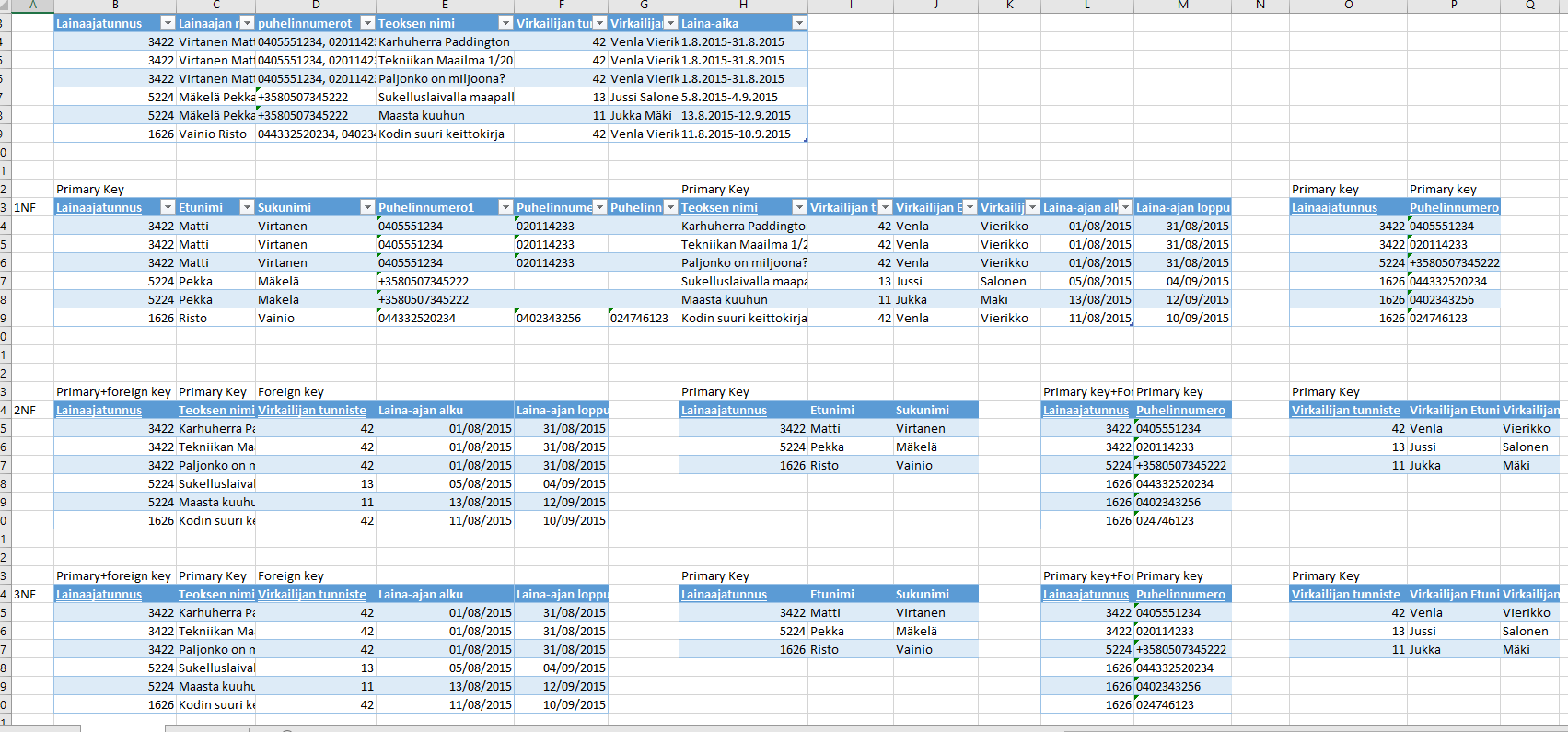Click the 3NF label cell

point(32,594)
